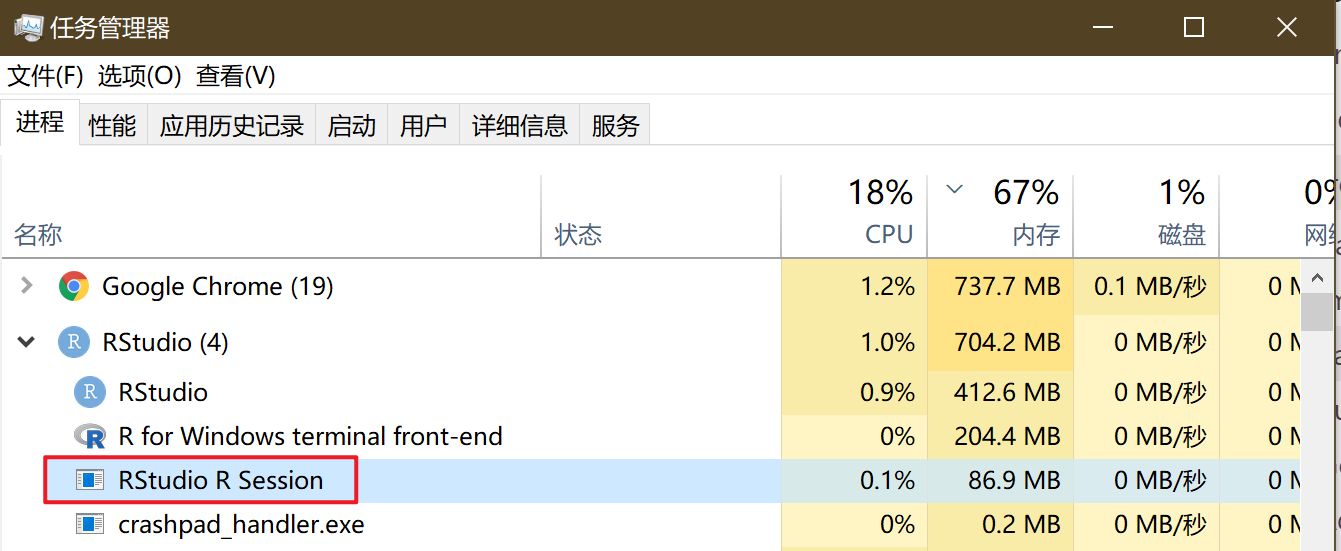
Task: Switch to the 性能 tab
Action: click(112, 126)
